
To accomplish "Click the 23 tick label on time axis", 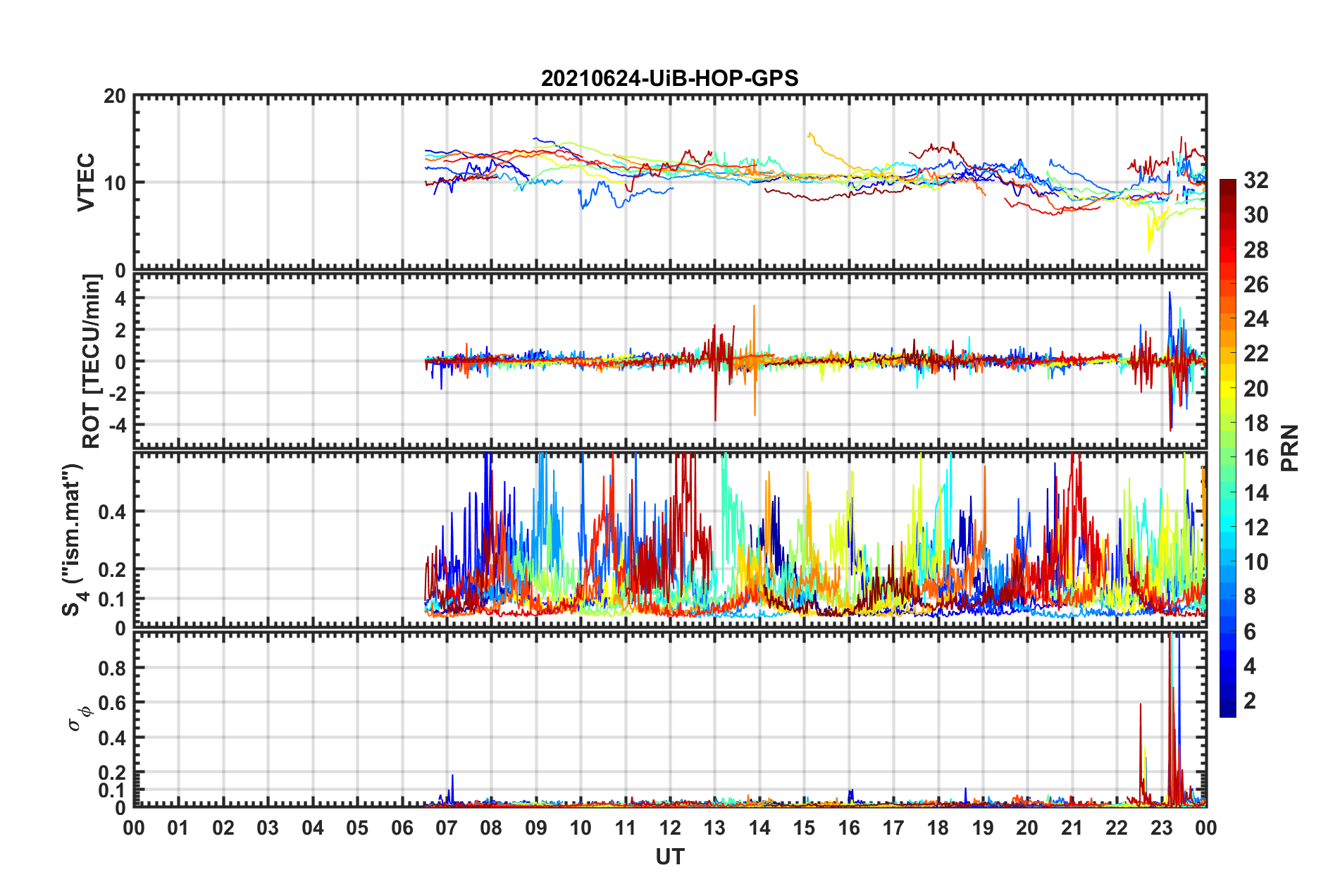I will pos(1161,828).
